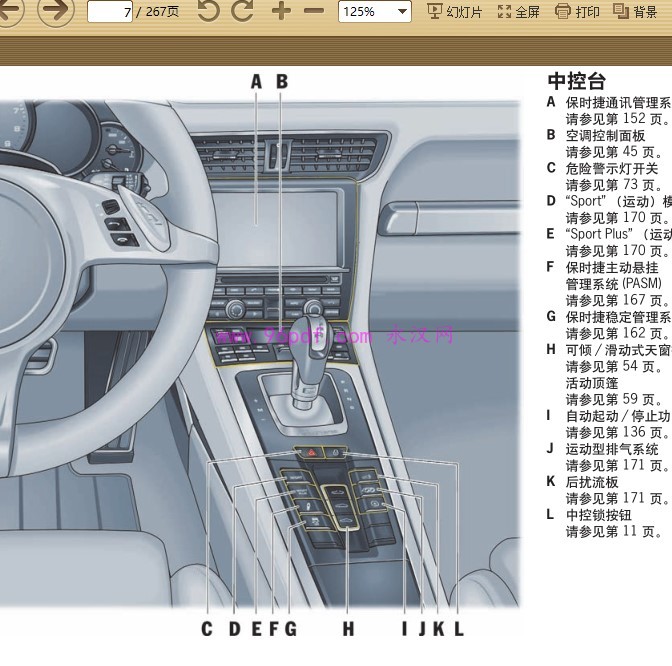Select text 请参见第 162 页。
Viewport: 672px width, 666px height.
tap(618, 333)
